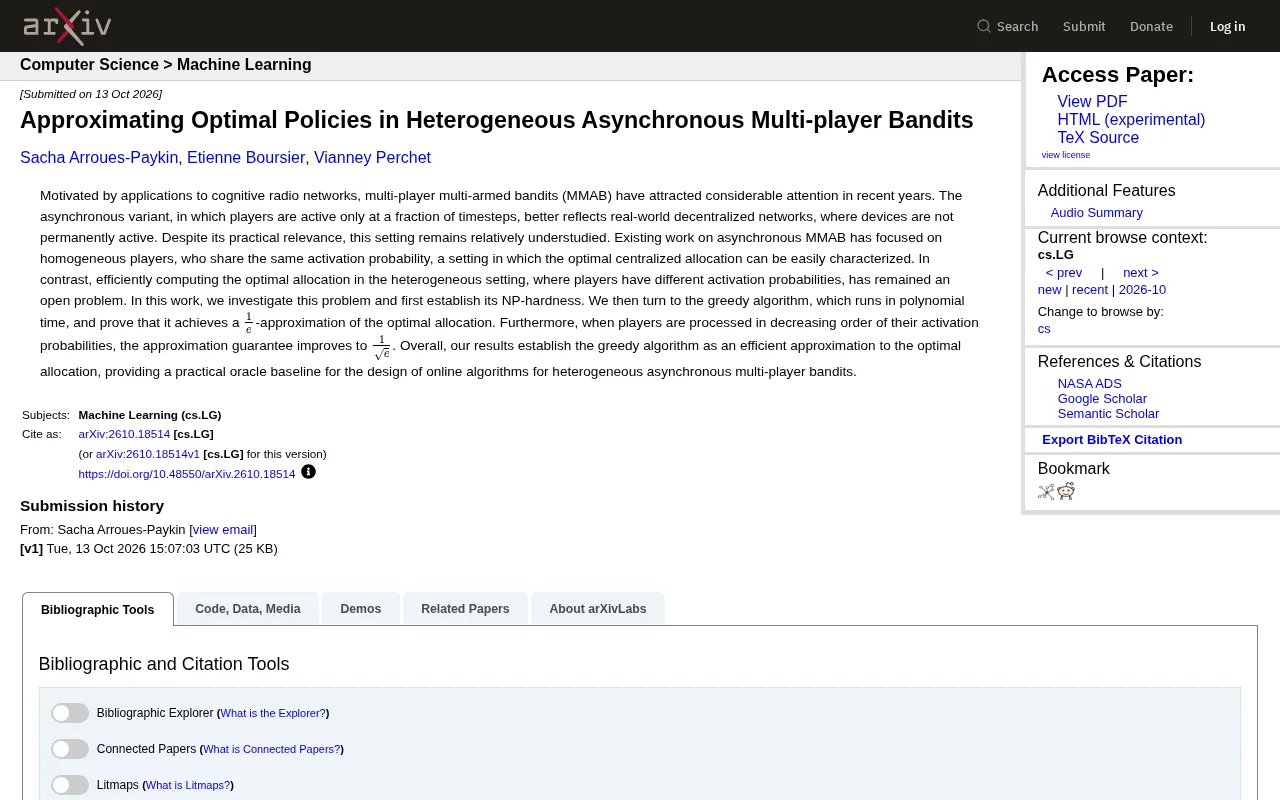Image resolution: width=1280 pixels, height=800 pixels.
Task: Change browse context to cs
Action: [1044, 329]
